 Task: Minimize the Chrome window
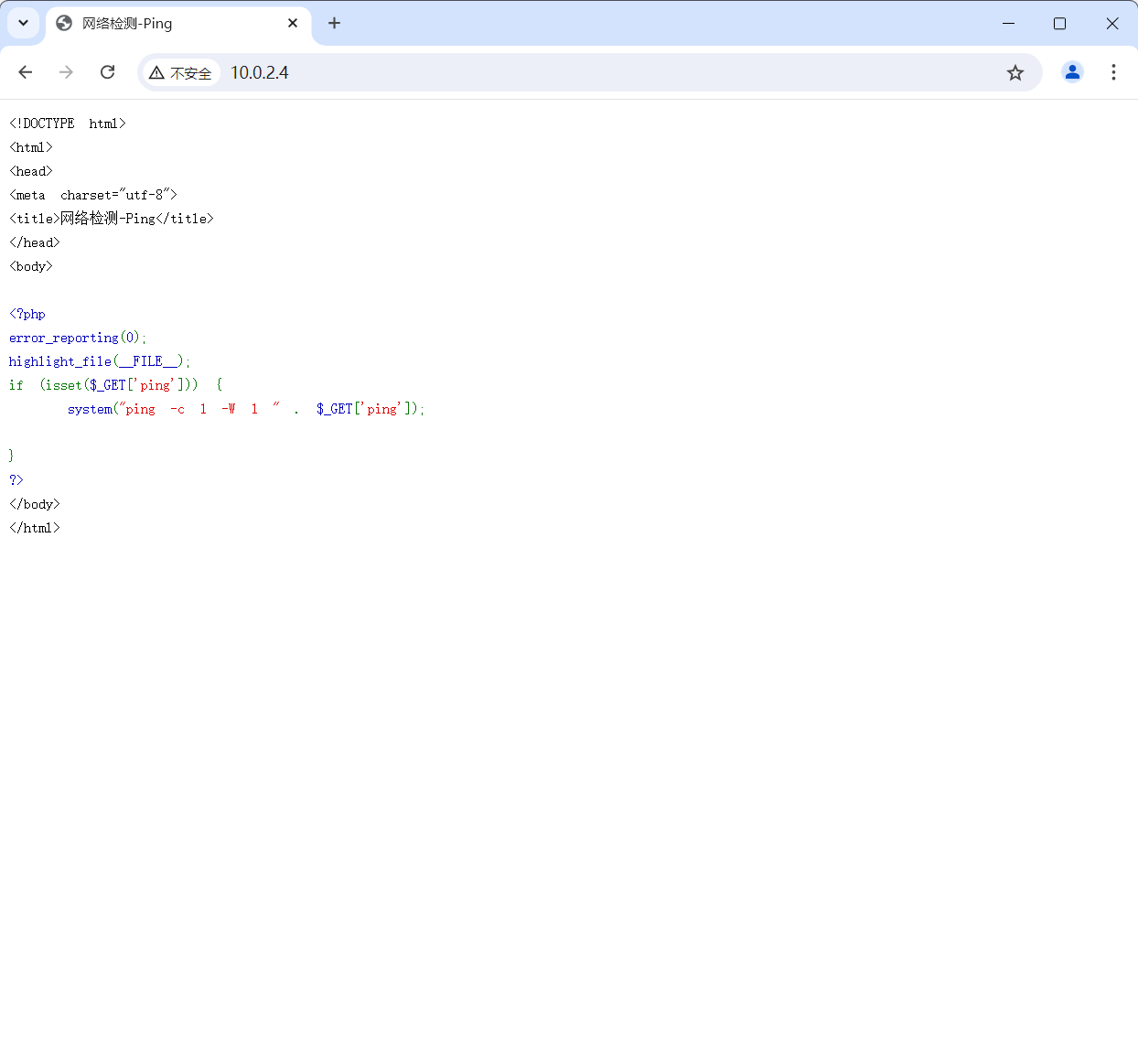[x=1008, y=23]
